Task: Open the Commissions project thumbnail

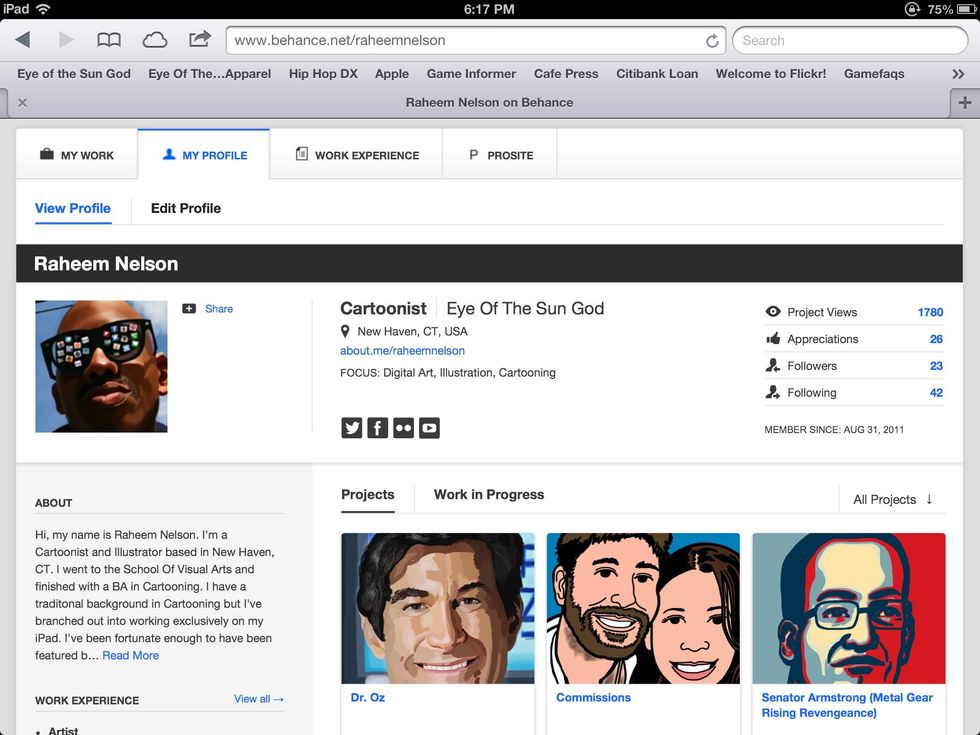Action: pos(643,608)
